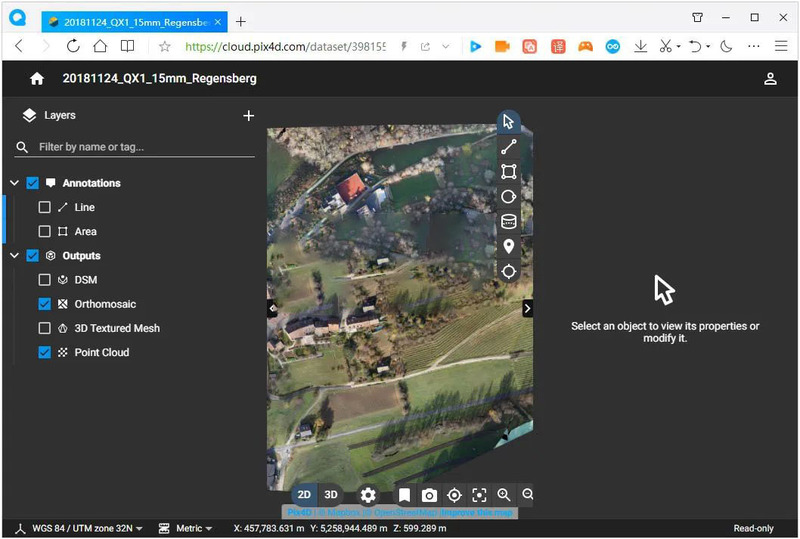
Task: Click the 3D Textured Mesh layer label
Action: tap(117, 328)
